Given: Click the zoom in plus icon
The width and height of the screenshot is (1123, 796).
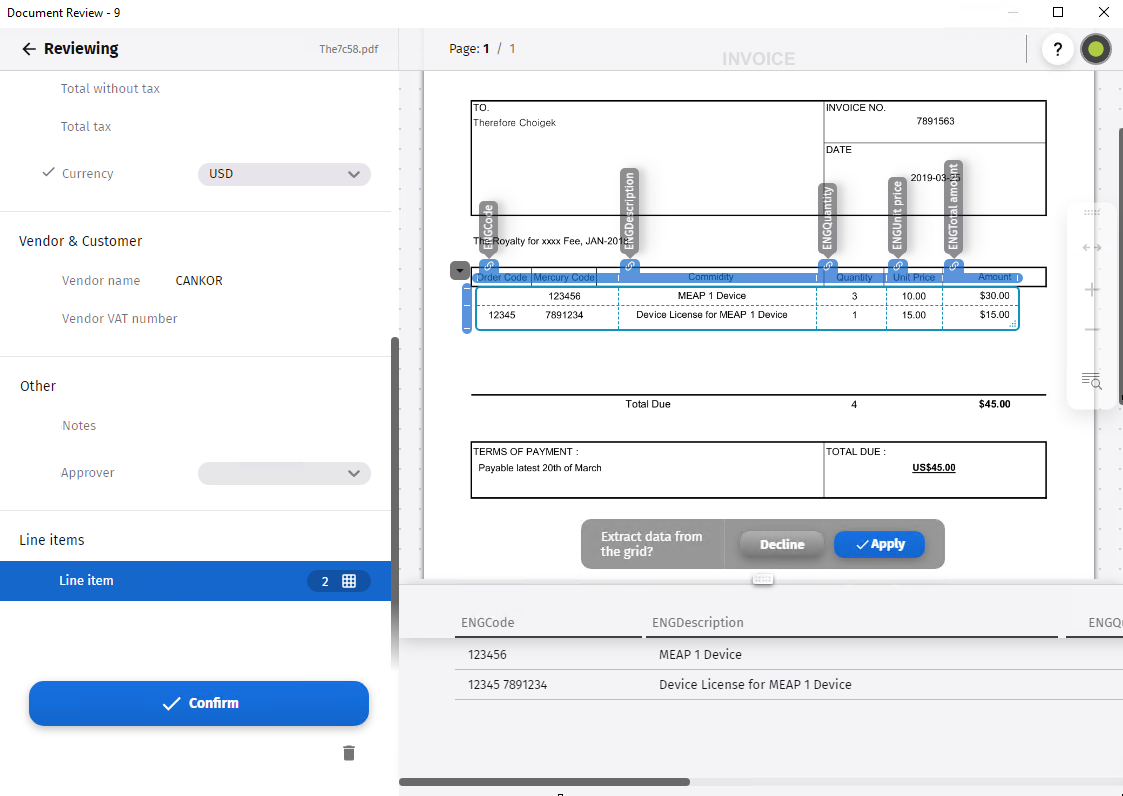Looking at the screenshot, I should (x=1092, y=290).
